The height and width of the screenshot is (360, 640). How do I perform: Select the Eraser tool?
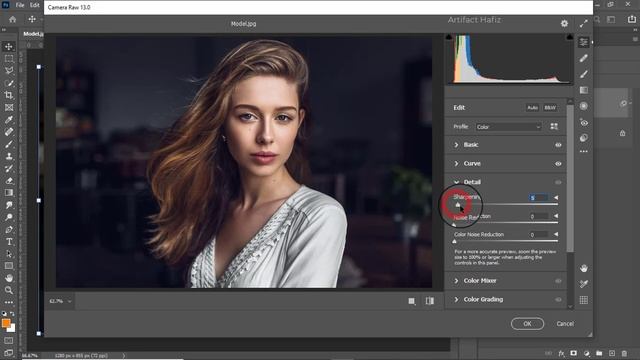[9, 181]
